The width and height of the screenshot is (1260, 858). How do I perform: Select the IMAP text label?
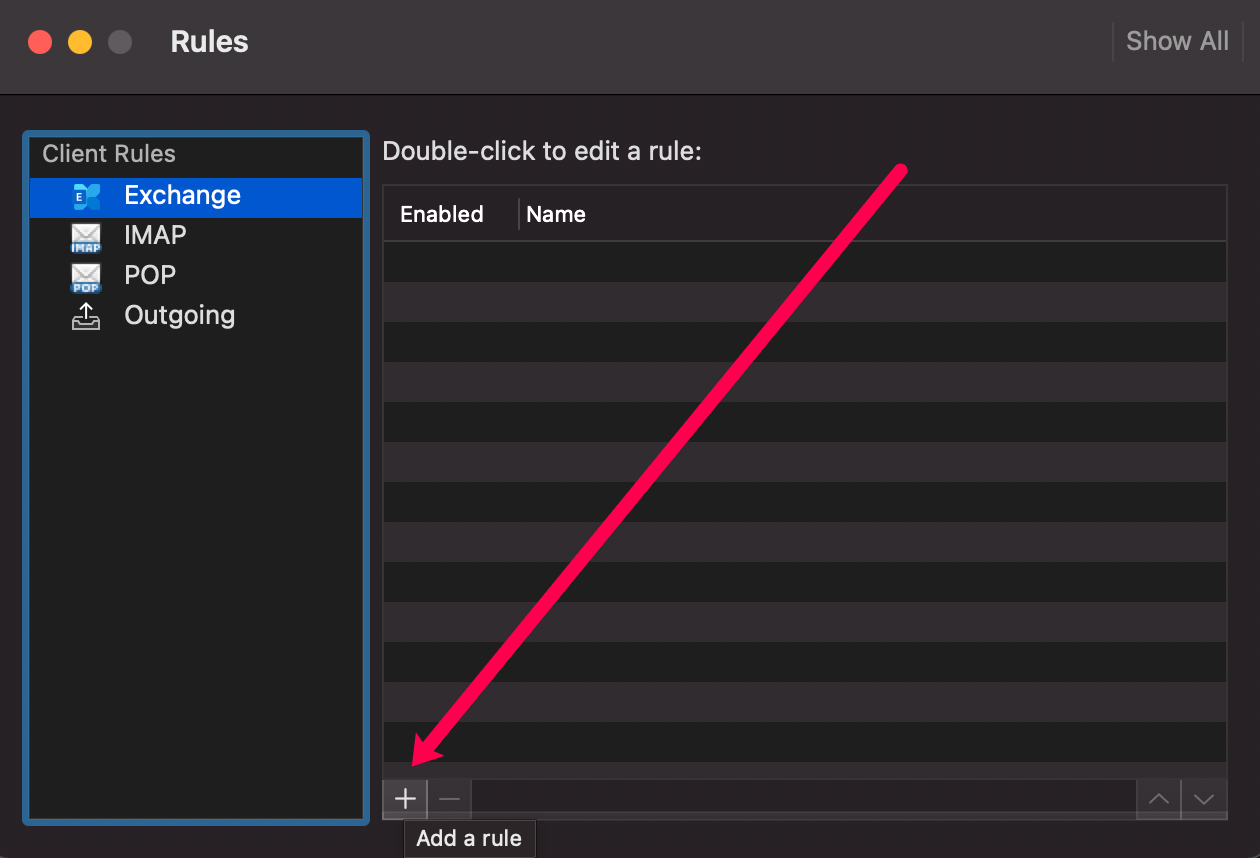pos(155,236)
